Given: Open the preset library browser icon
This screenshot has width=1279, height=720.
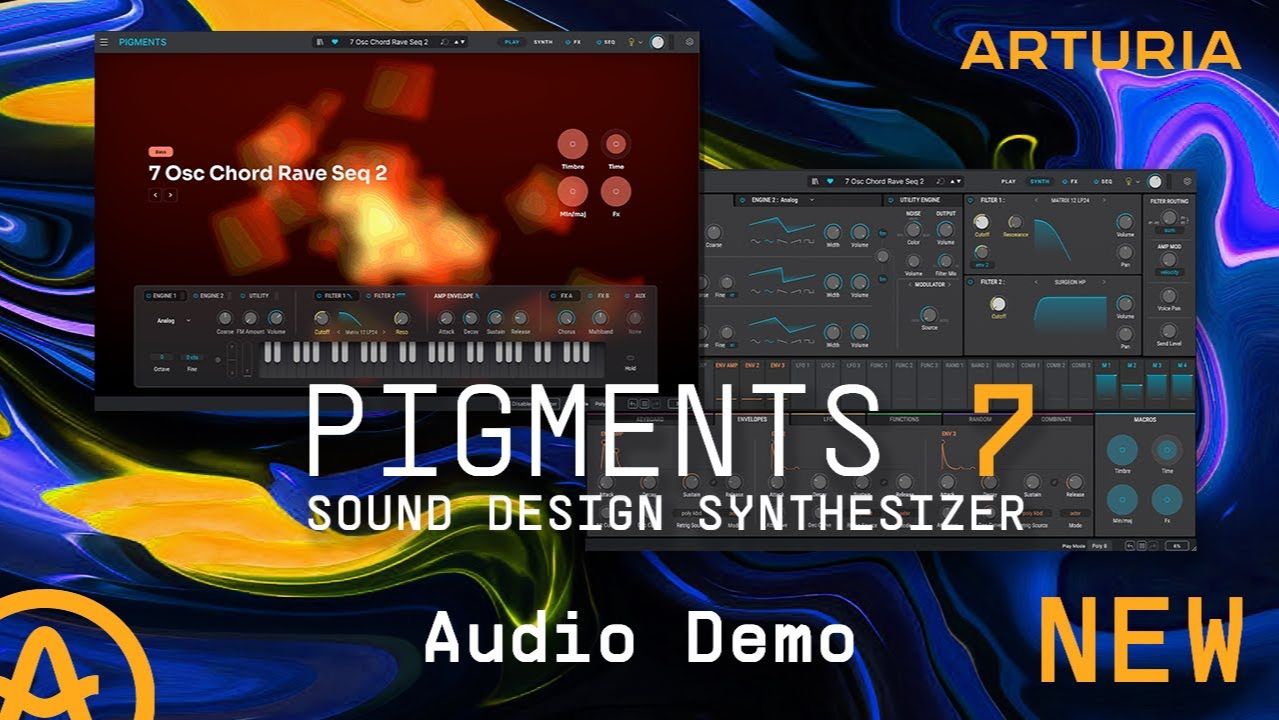Looking at the screenshot, I should pos(320,43).
